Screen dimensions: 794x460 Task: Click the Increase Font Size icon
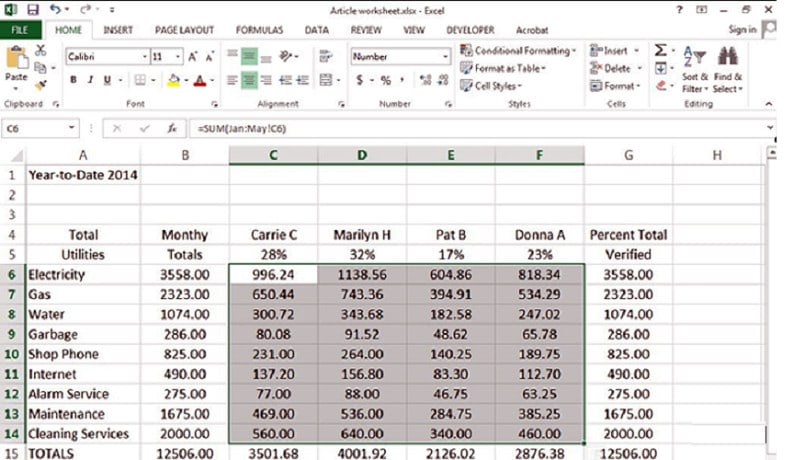point(194,57)
